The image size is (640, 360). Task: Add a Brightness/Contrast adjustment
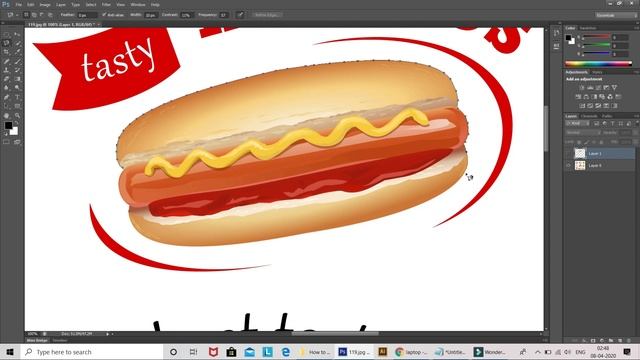click(x=582, y=88)
